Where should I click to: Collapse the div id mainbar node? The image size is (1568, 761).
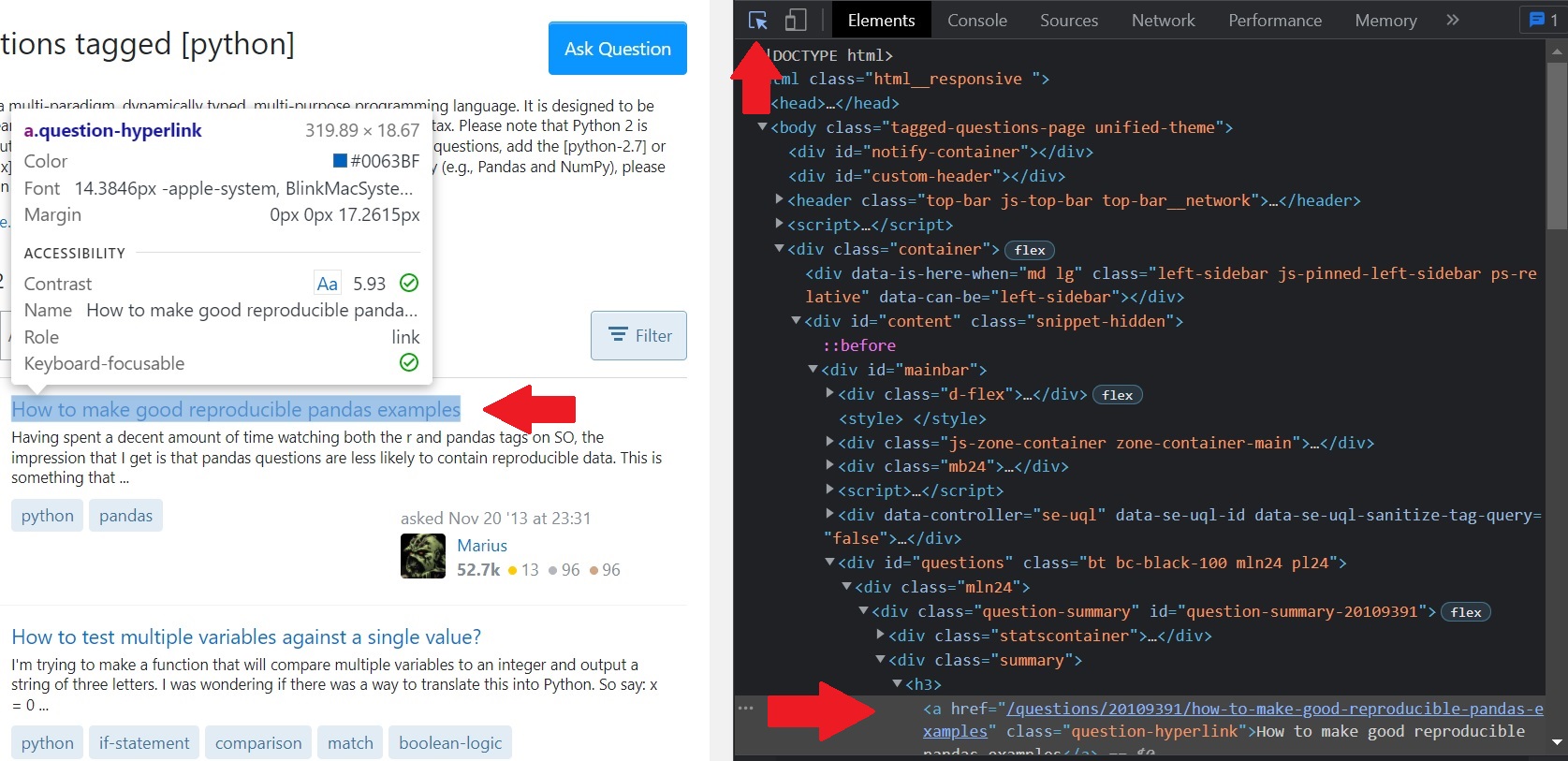coord(813,369)
